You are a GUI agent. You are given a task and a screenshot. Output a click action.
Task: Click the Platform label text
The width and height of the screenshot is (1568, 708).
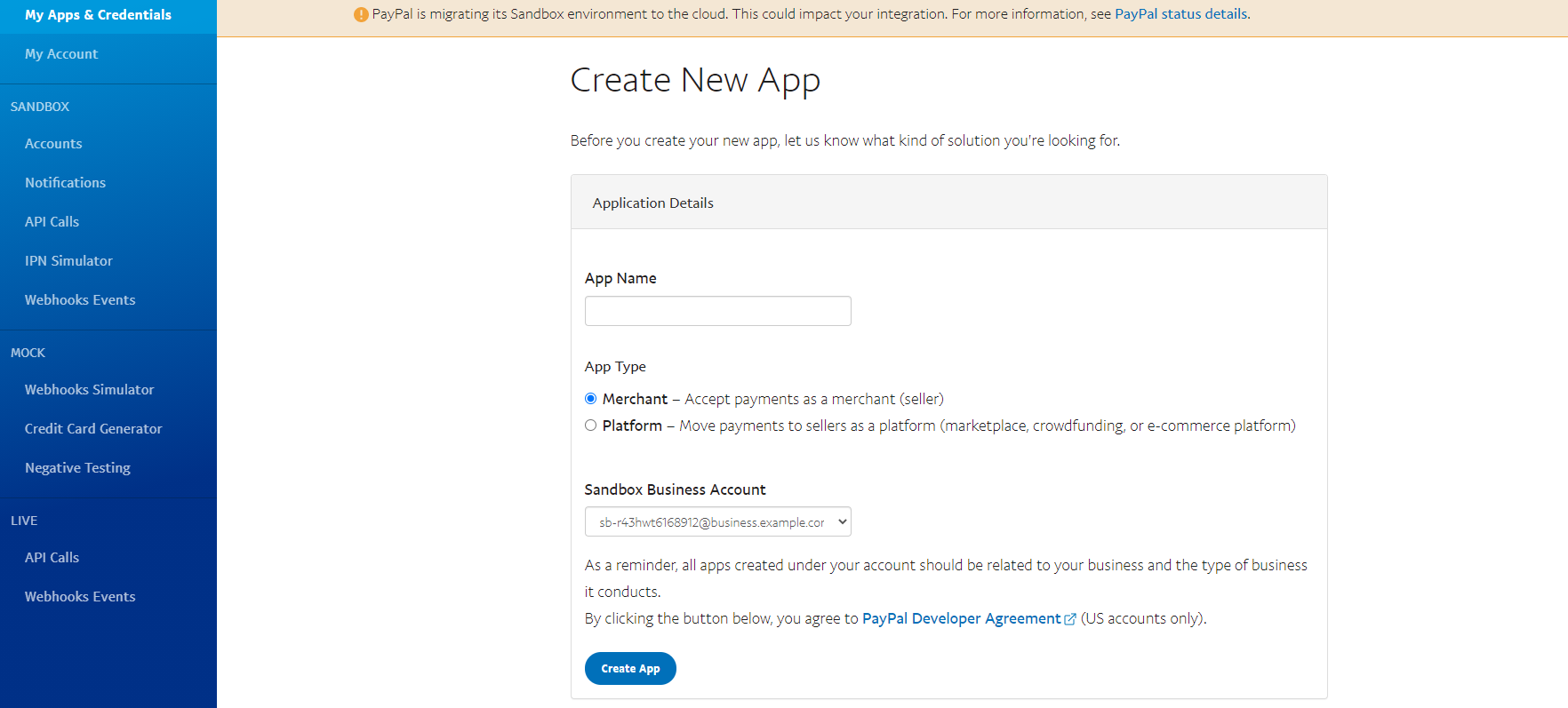(632, 426)
